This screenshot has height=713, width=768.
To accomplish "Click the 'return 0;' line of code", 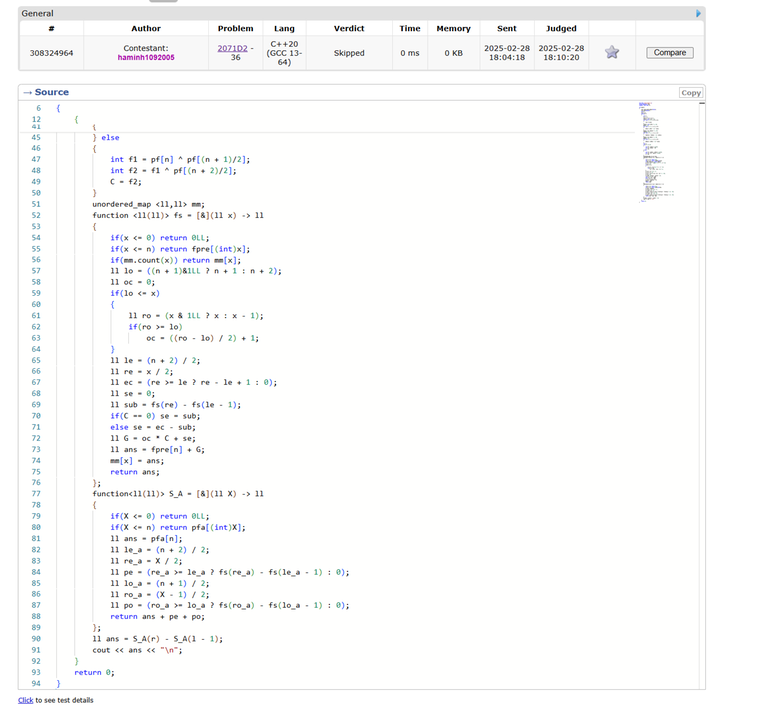I will pos(94,672).
